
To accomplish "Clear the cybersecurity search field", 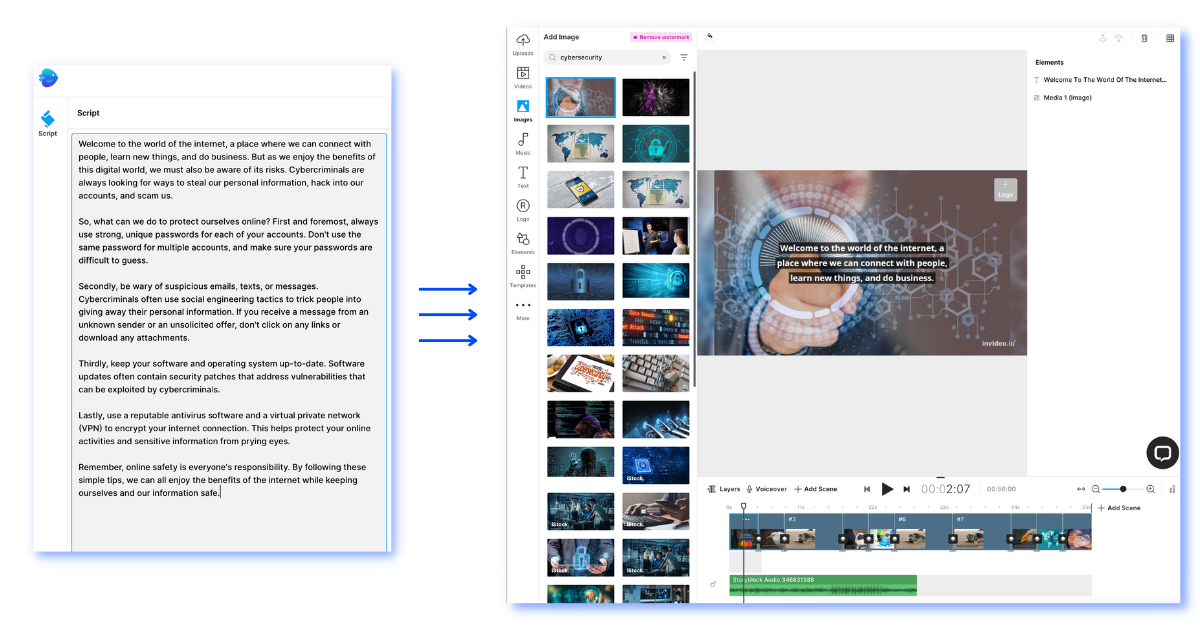I will [664, 58].
